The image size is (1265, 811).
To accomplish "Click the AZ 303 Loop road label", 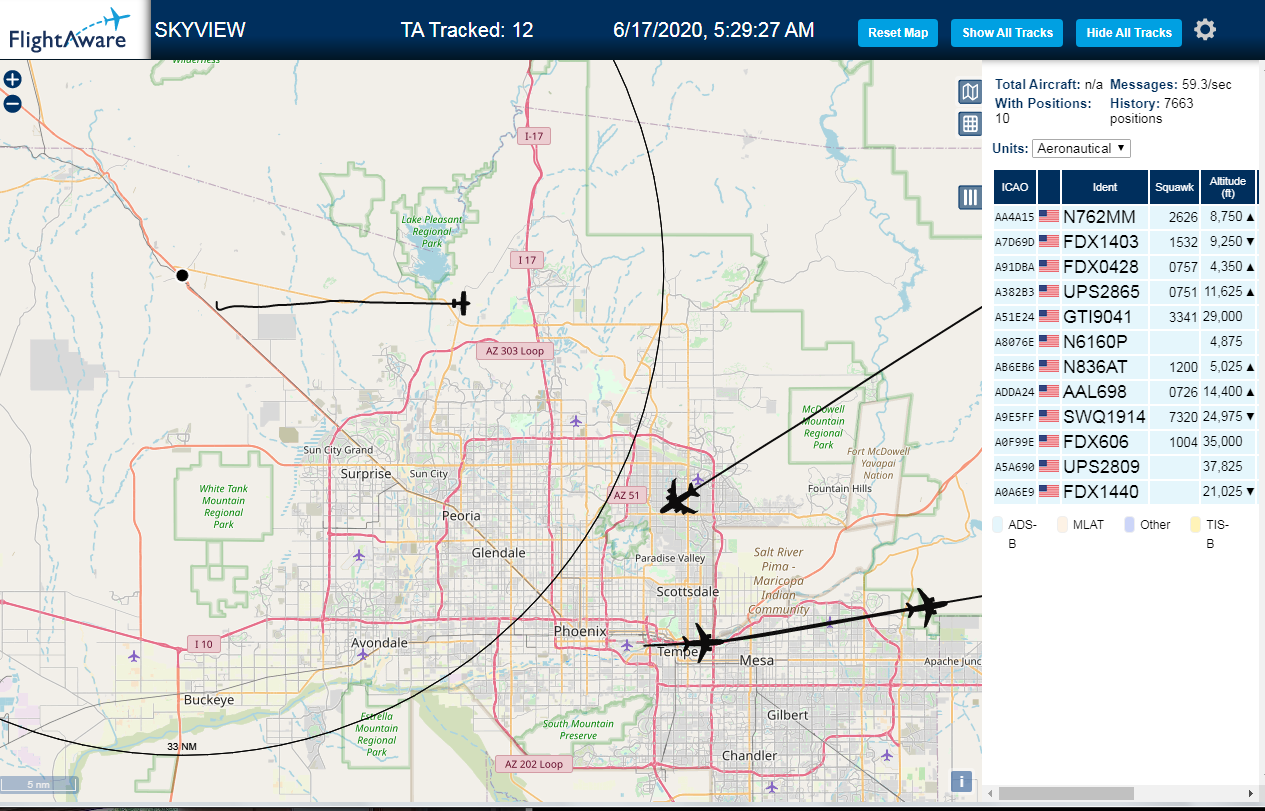I will 515,351.
